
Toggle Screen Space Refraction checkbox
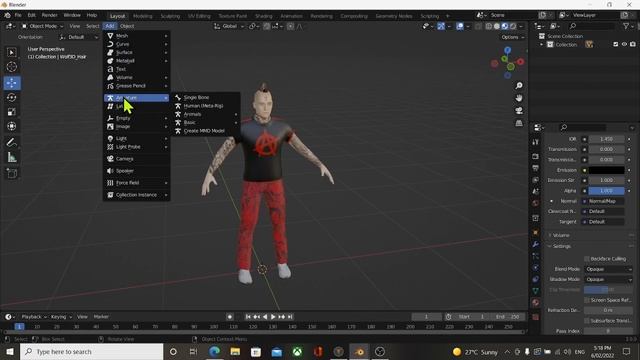click(x=587, y=300)
